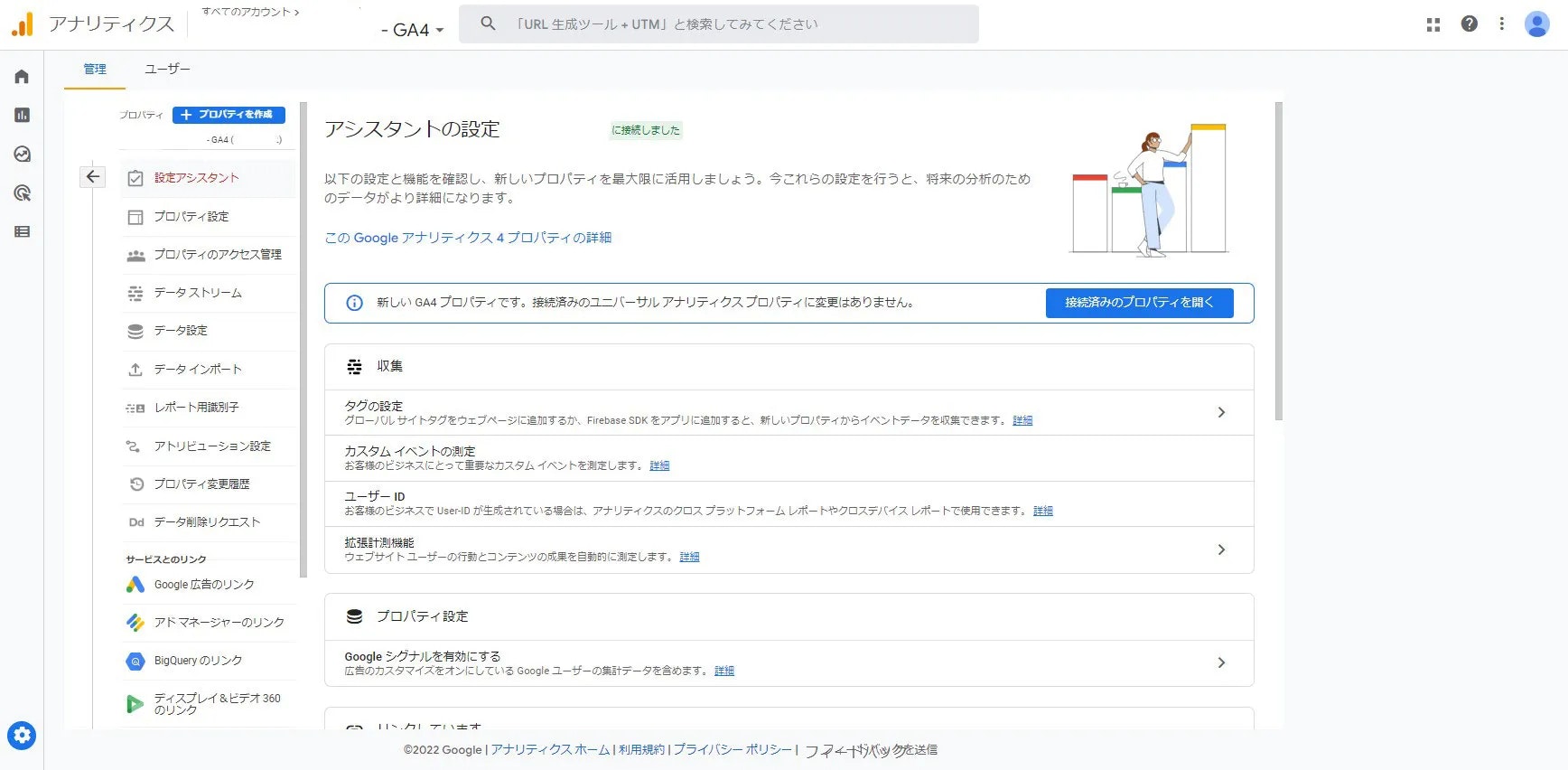This screenshot has width=1568, height=770.
Task: Click the プロパティ設定 window icon in sidebar
Action: pos(135,217)
